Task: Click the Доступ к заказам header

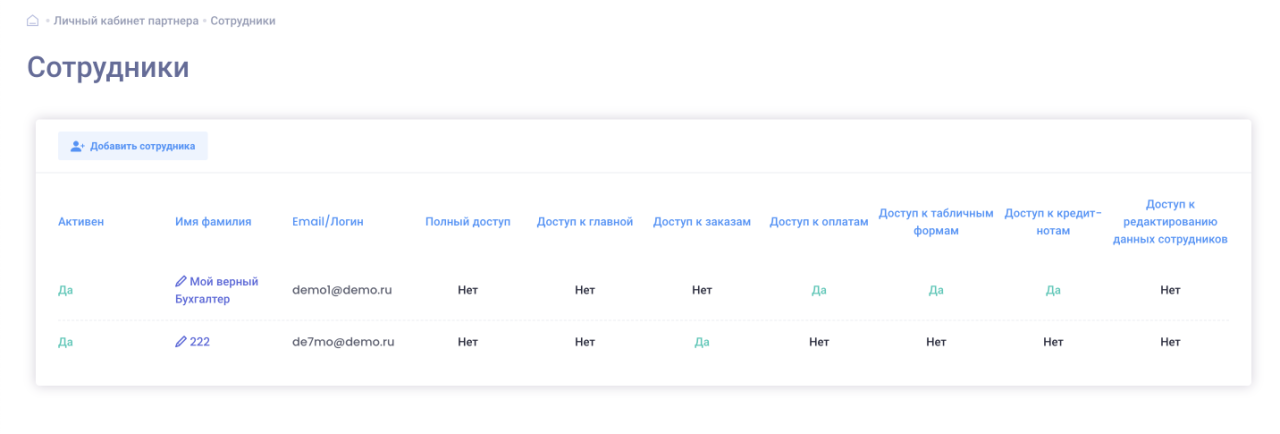Action: click(x=701, y=222)
